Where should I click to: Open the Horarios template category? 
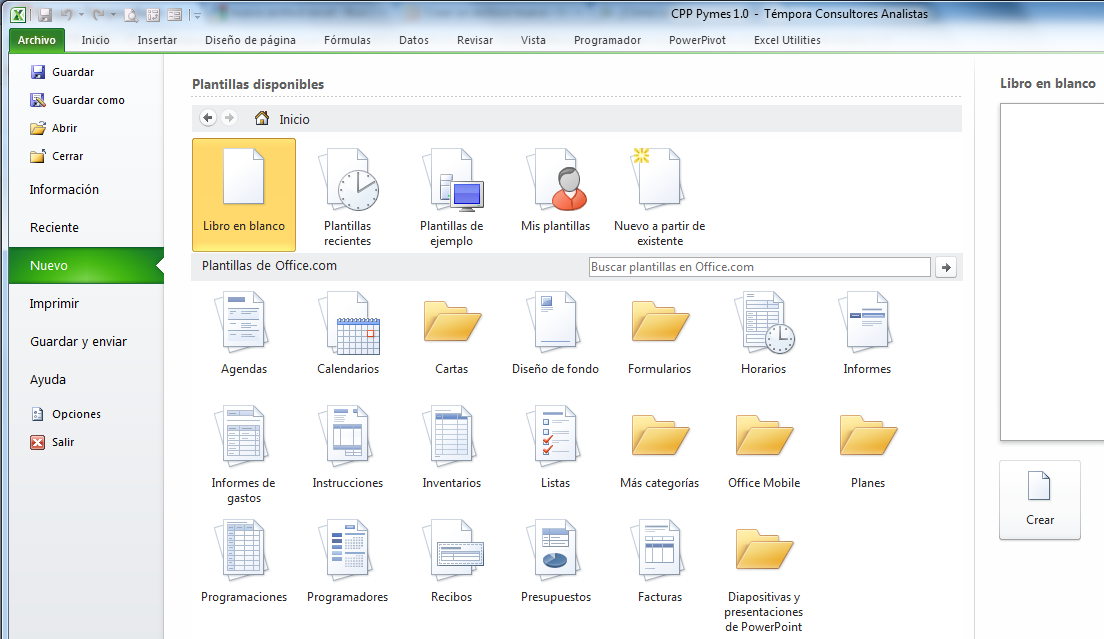[763, 332]
